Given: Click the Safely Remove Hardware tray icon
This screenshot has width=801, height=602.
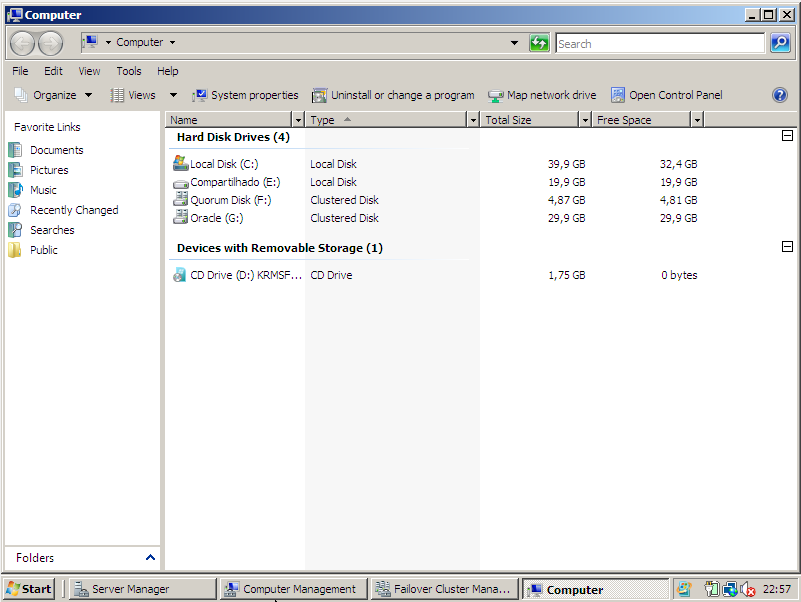Looking at the screenshot, I should click(x=712, y=589).
